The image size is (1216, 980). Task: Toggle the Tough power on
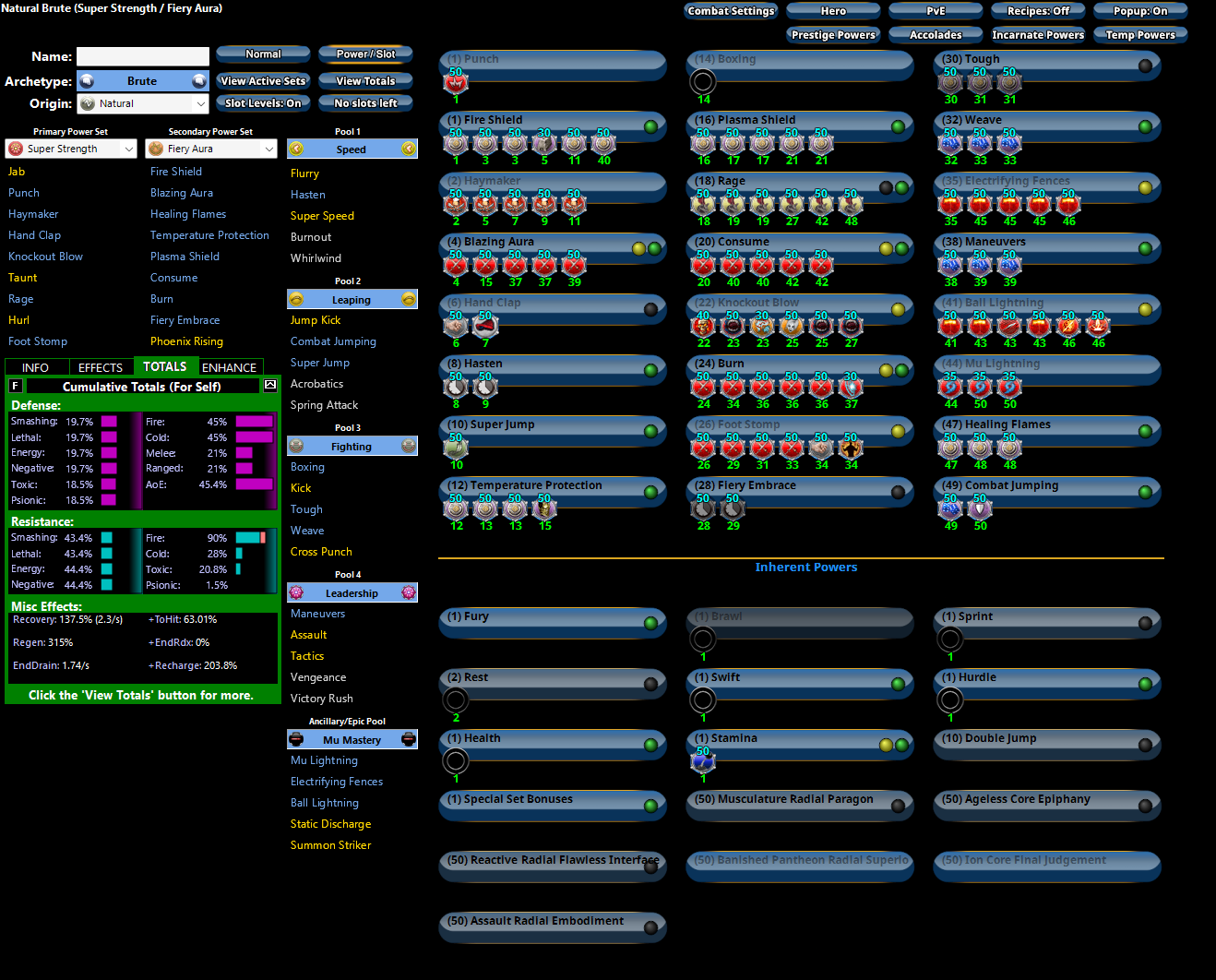coord(1145,66)
